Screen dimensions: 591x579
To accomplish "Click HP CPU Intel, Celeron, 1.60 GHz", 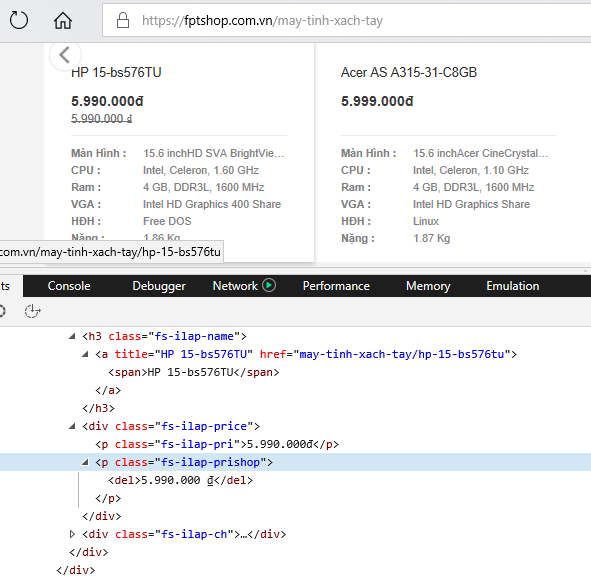I will (201, 170).
